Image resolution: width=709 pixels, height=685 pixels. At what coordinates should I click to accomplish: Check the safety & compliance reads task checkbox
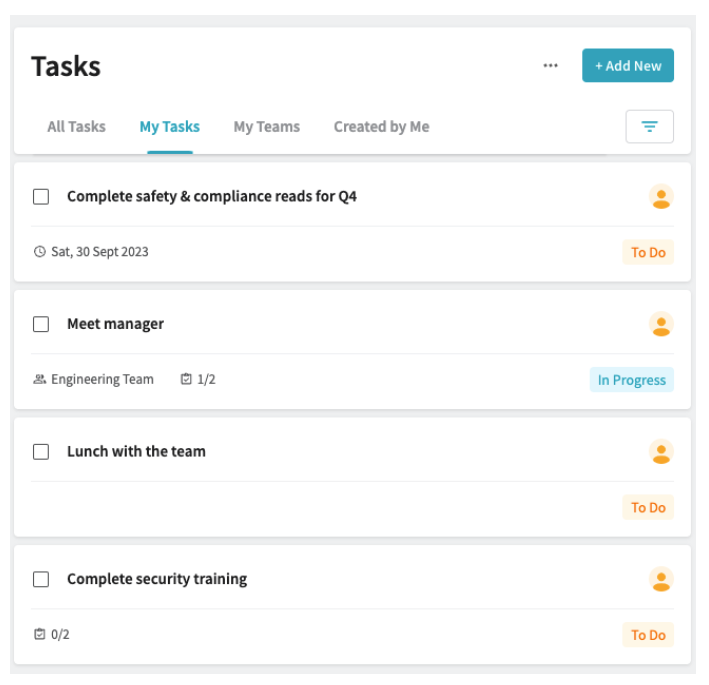click(41, 197)
